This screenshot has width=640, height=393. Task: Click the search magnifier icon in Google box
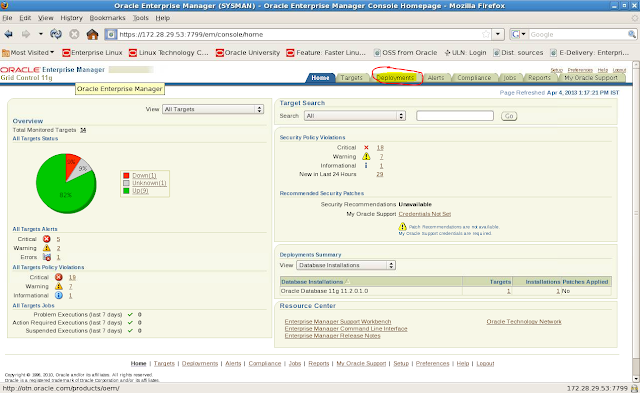click(x=631, y=34)
